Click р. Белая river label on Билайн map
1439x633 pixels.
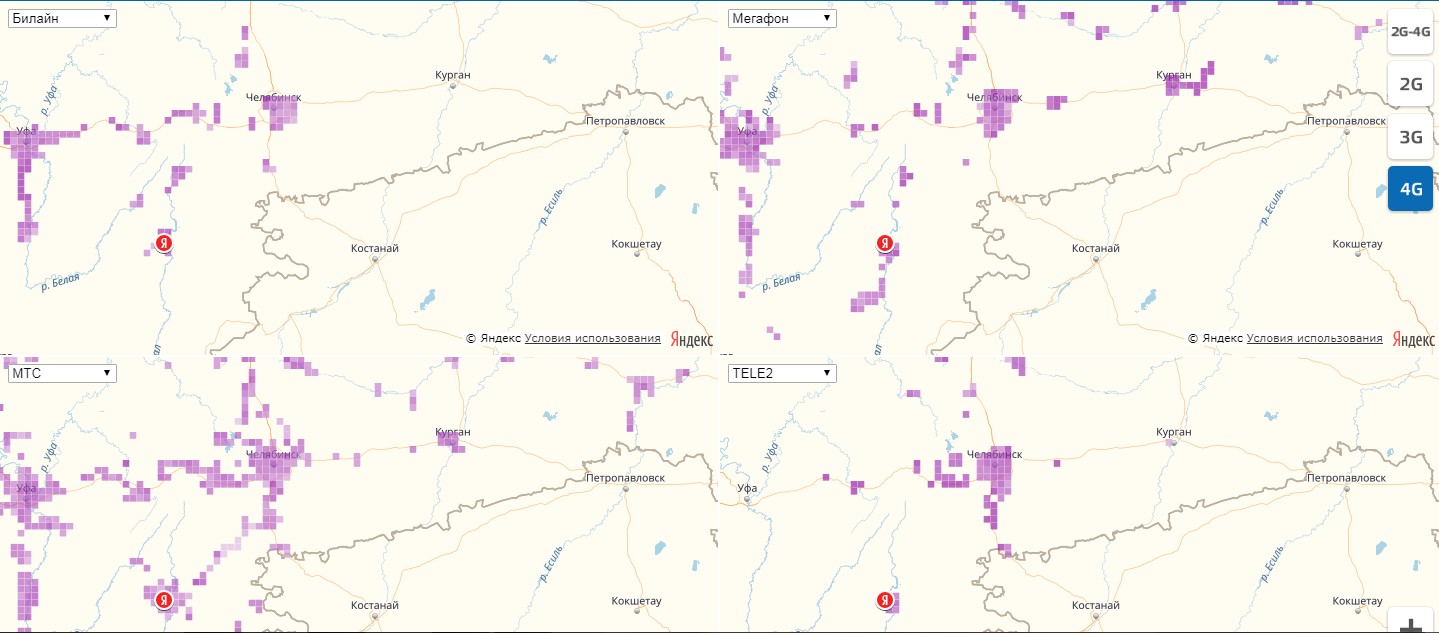coord(60,282)
